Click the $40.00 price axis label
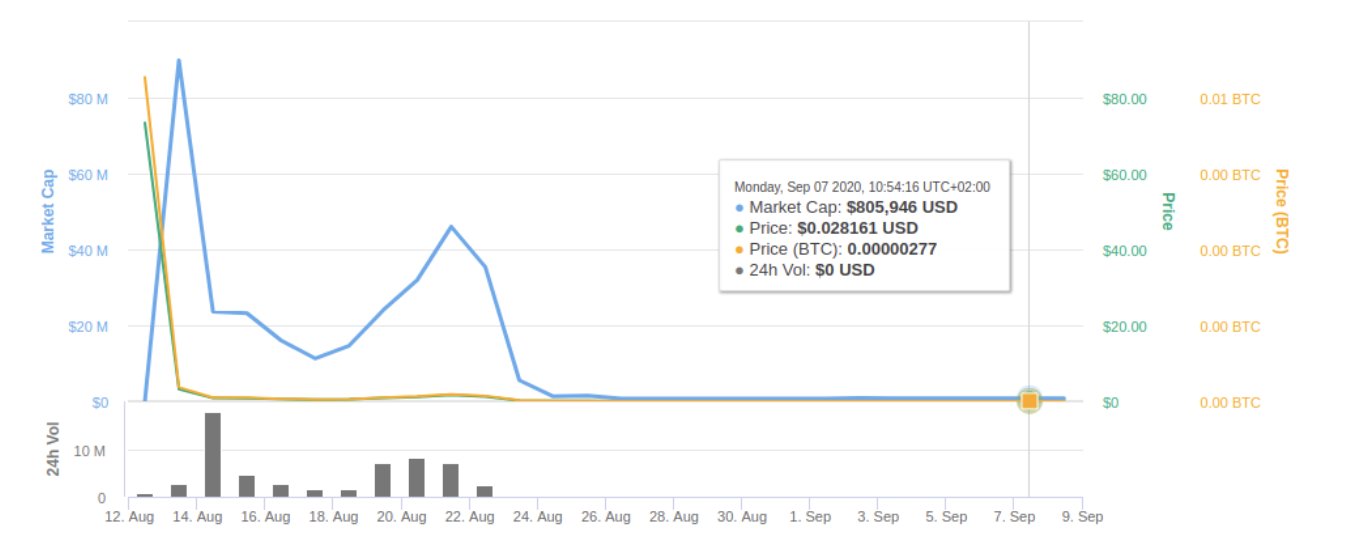The width and height of the screenshot is (1352, 560). click(1124, 251)
